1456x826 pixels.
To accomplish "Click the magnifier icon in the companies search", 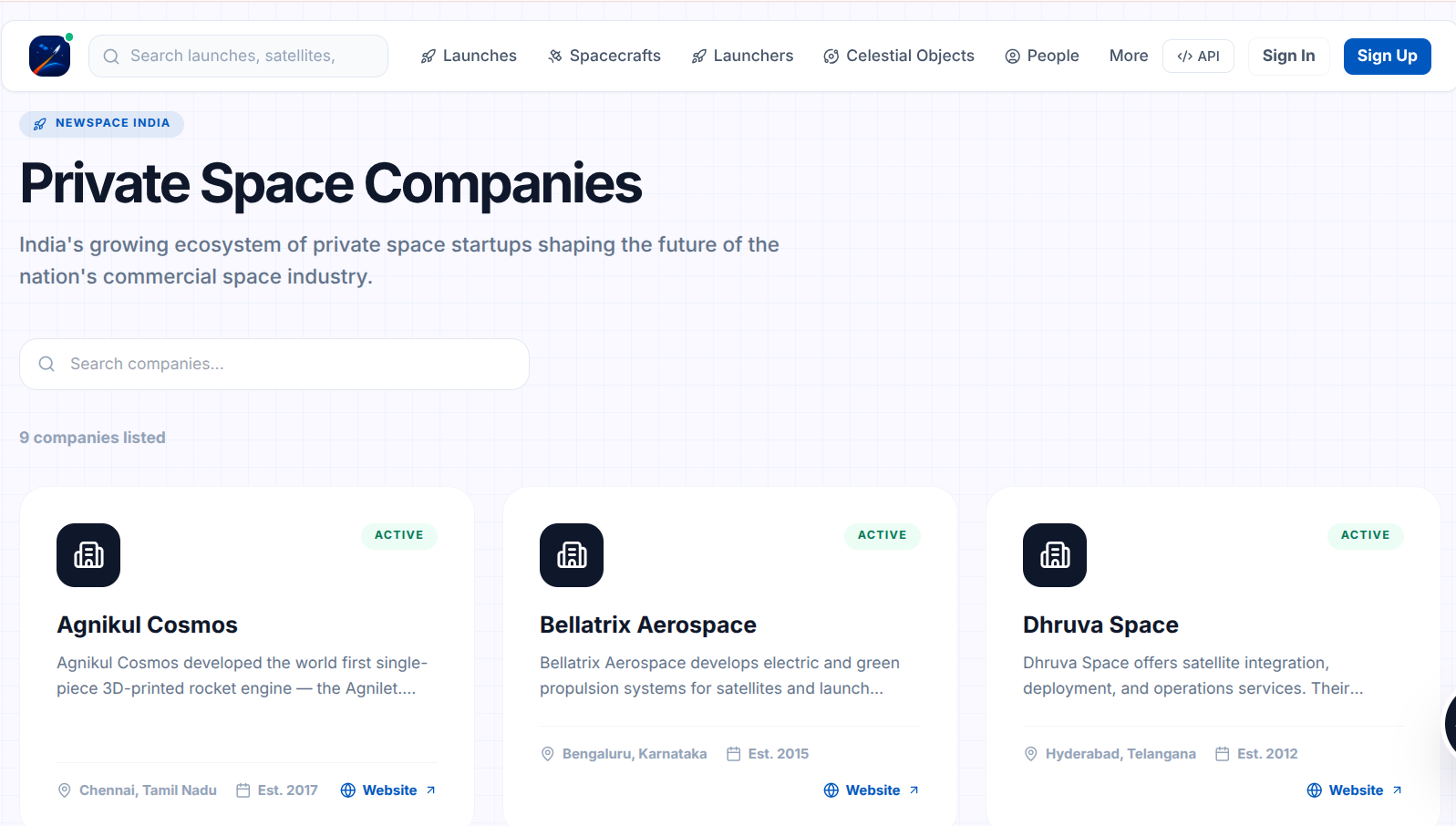I will pos(46,364).
